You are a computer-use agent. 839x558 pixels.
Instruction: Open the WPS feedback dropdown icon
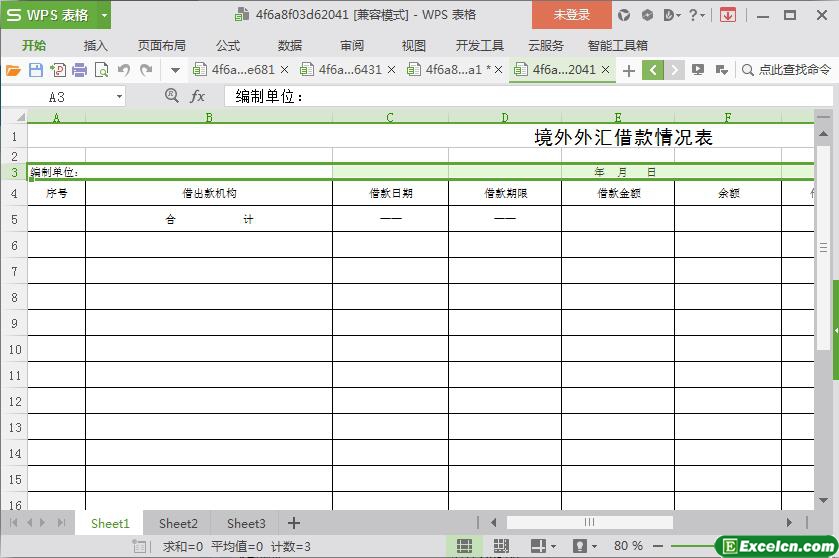click(x=672, y=15)
